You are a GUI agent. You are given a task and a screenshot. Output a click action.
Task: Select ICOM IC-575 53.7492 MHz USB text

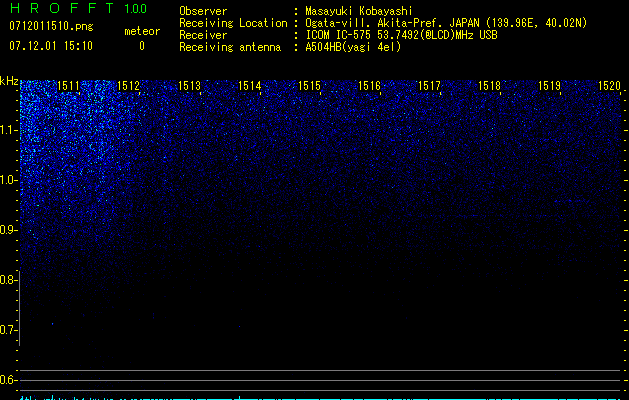tap(401, 35)
